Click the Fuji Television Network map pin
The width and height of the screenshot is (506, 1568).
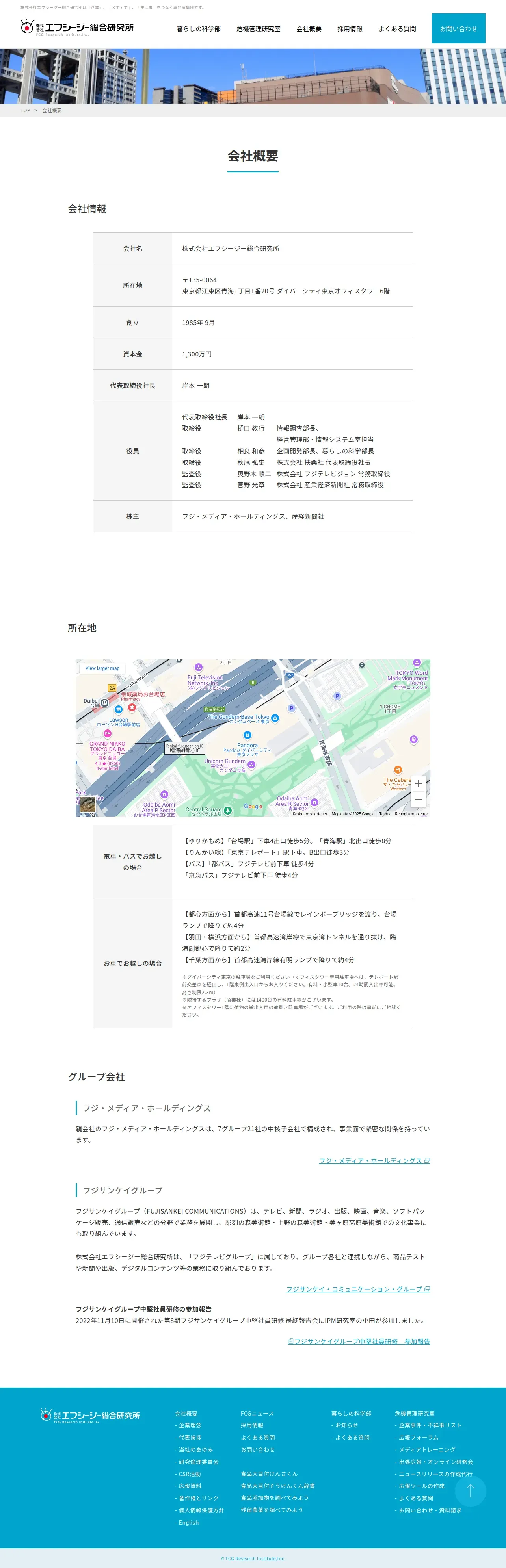[x=199, y=667]
